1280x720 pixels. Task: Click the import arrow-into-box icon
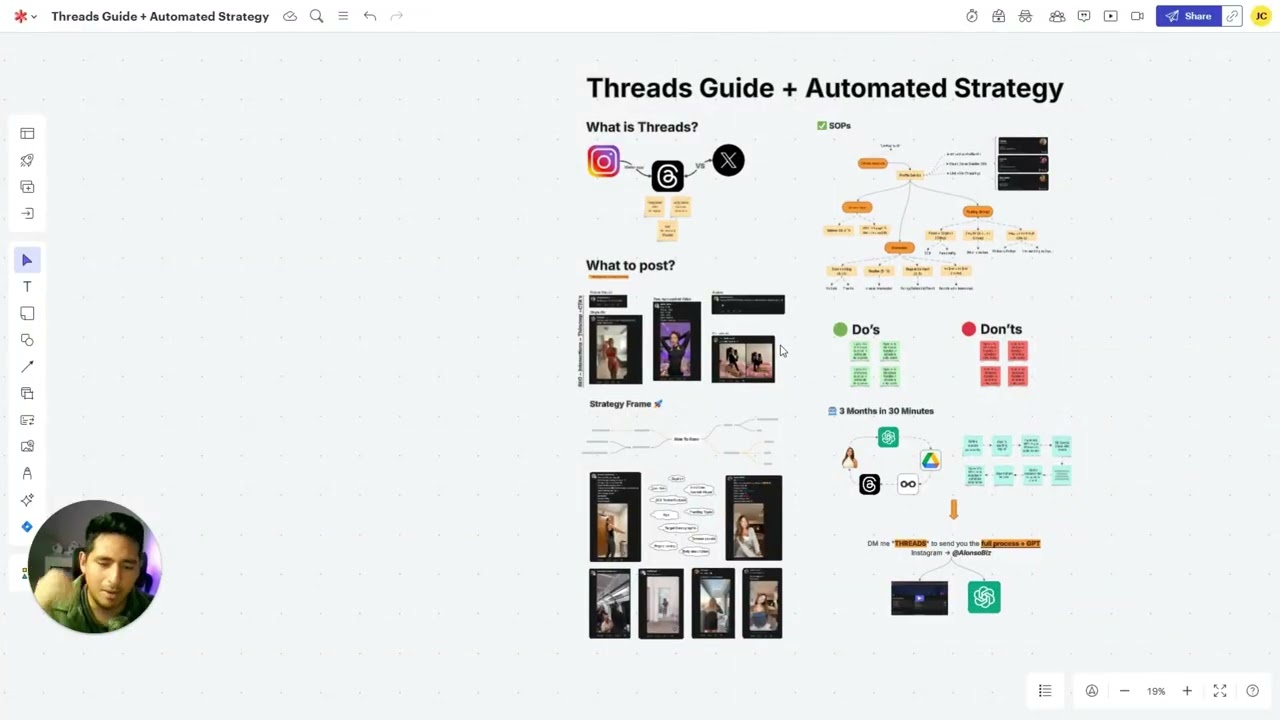tap(27, 213)
